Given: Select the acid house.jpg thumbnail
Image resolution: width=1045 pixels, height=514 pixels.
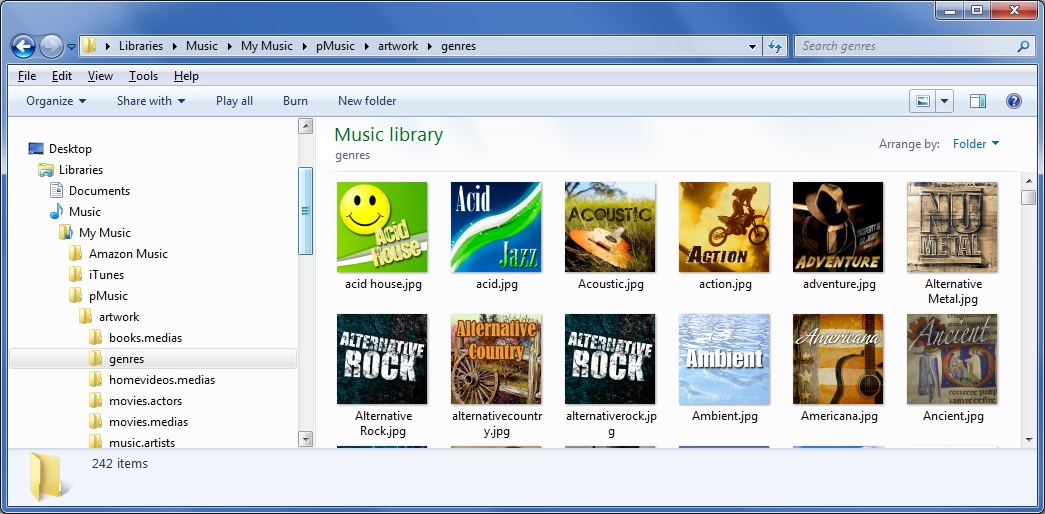Looking at the screenshot, I should click(x=383, y=227).
